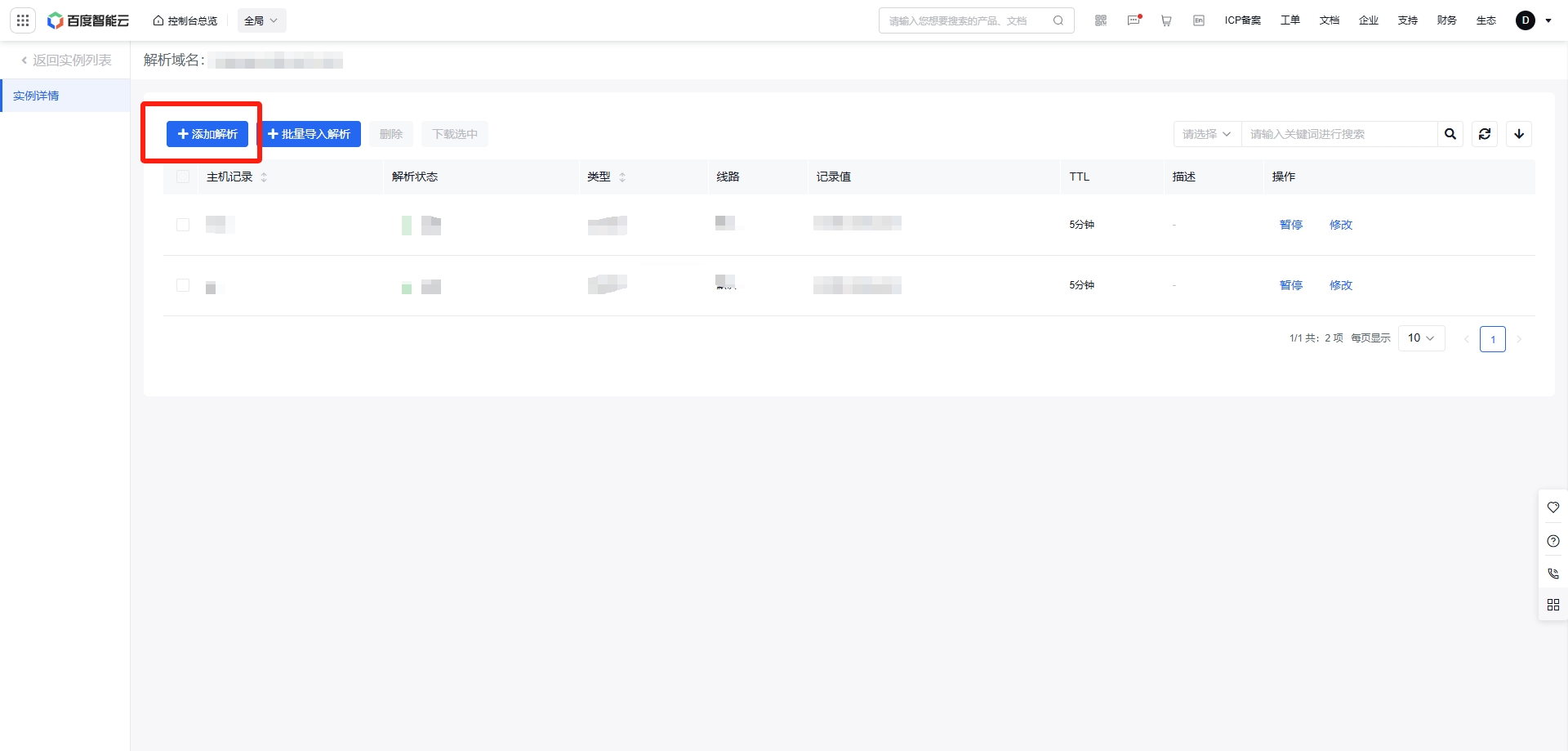The height and width of the screenshot is (751, 1568).
Task: Open the QR code icon
Action: pyautogui.click(x=1101, y=20)
